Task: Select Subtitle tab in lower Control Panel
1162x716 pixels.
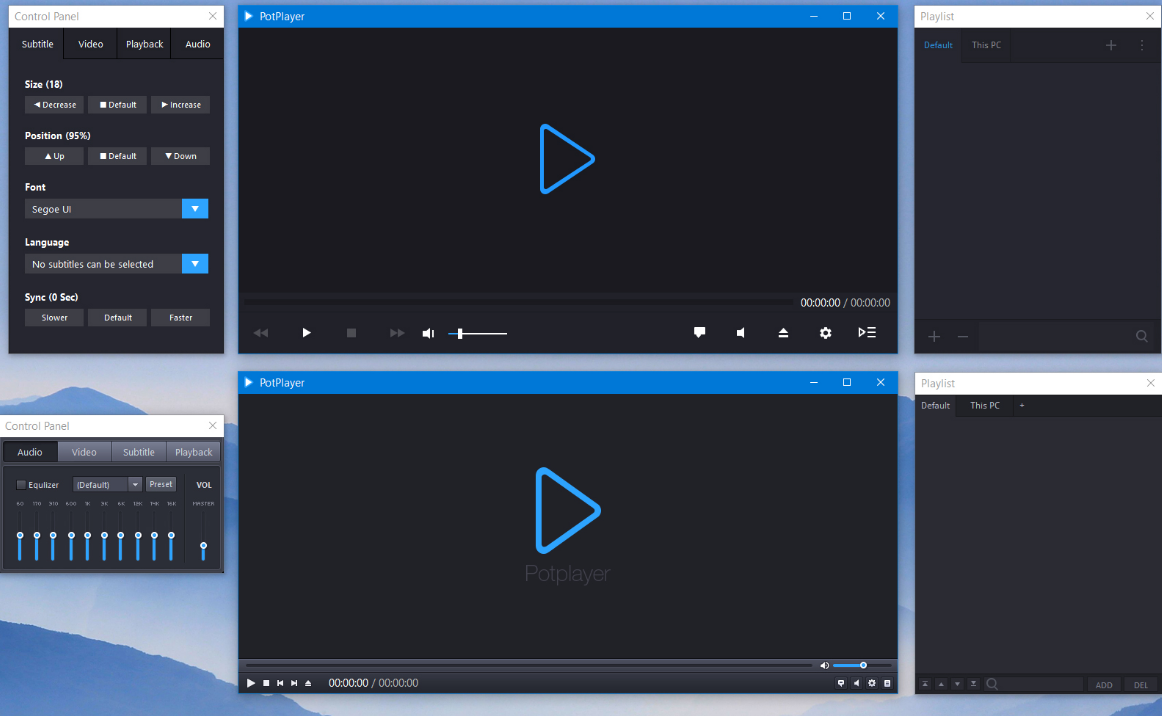Action: point(139,452)
